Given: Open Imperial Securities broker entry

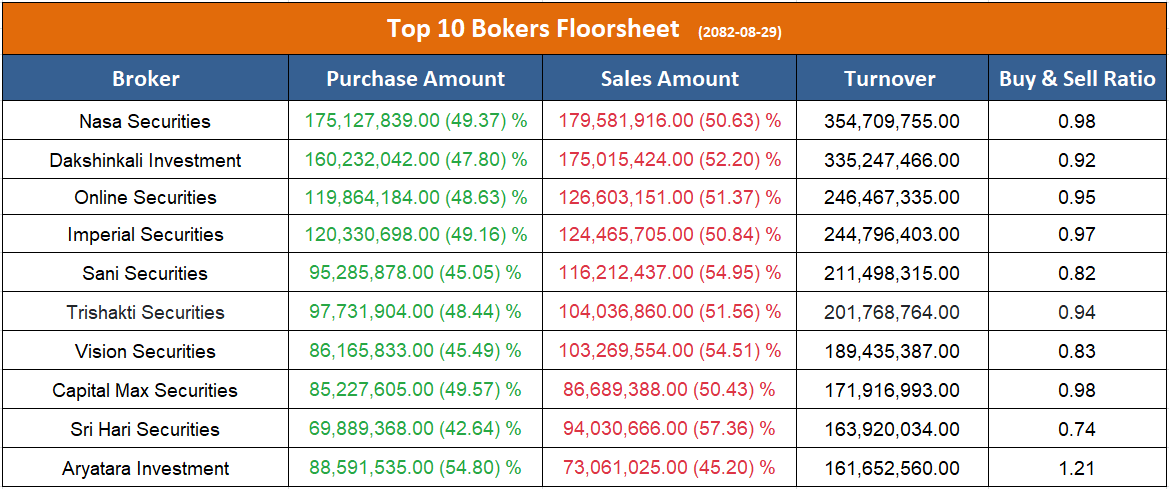Looking at the screenshot, I should coord(145,235).
